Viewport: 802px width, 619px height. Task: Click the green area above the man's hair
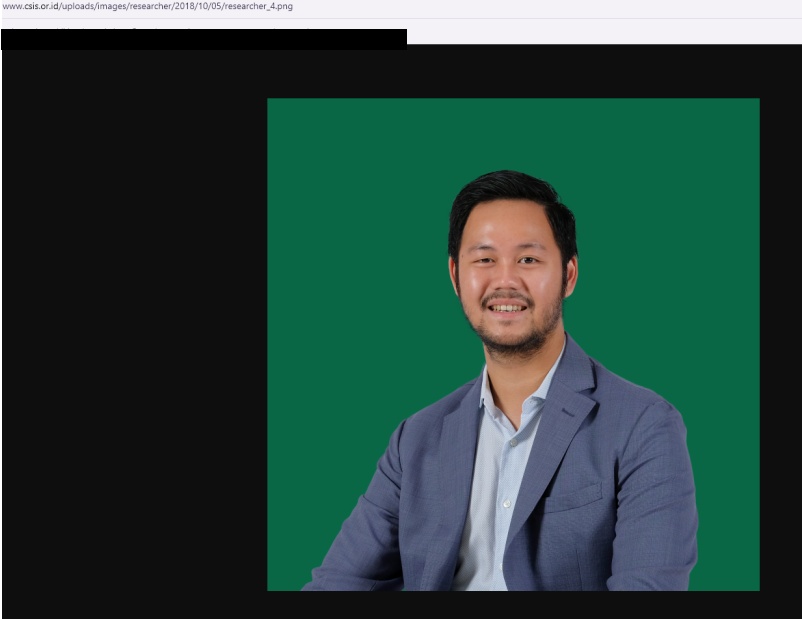[x=512, y=135]
